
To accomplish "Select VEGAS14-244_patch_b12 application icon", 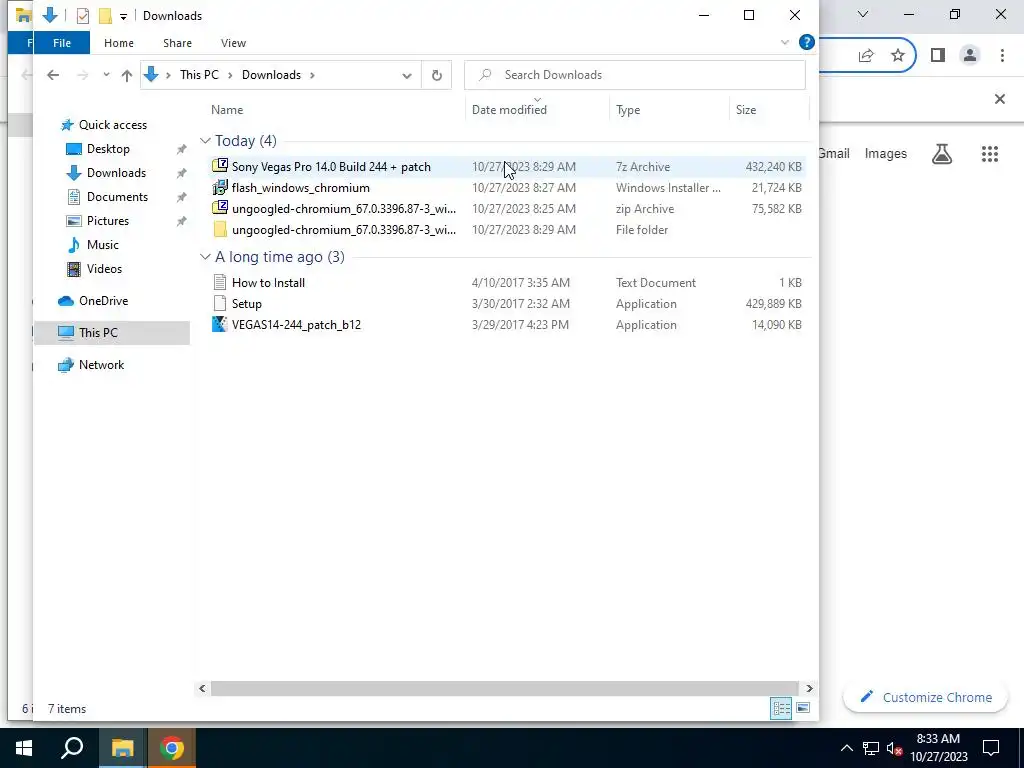I will point(220,325).
